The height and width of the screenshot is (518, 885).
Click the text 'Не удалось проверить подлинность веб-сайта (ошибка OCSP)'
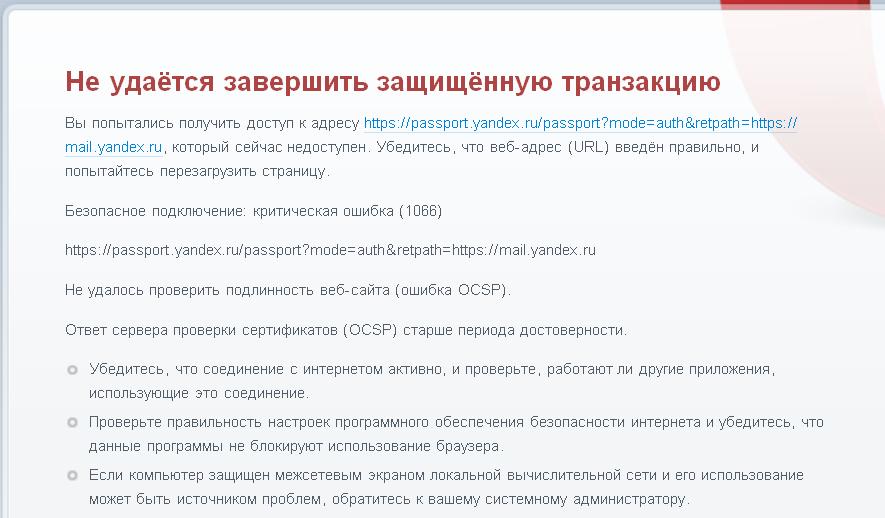288,290
